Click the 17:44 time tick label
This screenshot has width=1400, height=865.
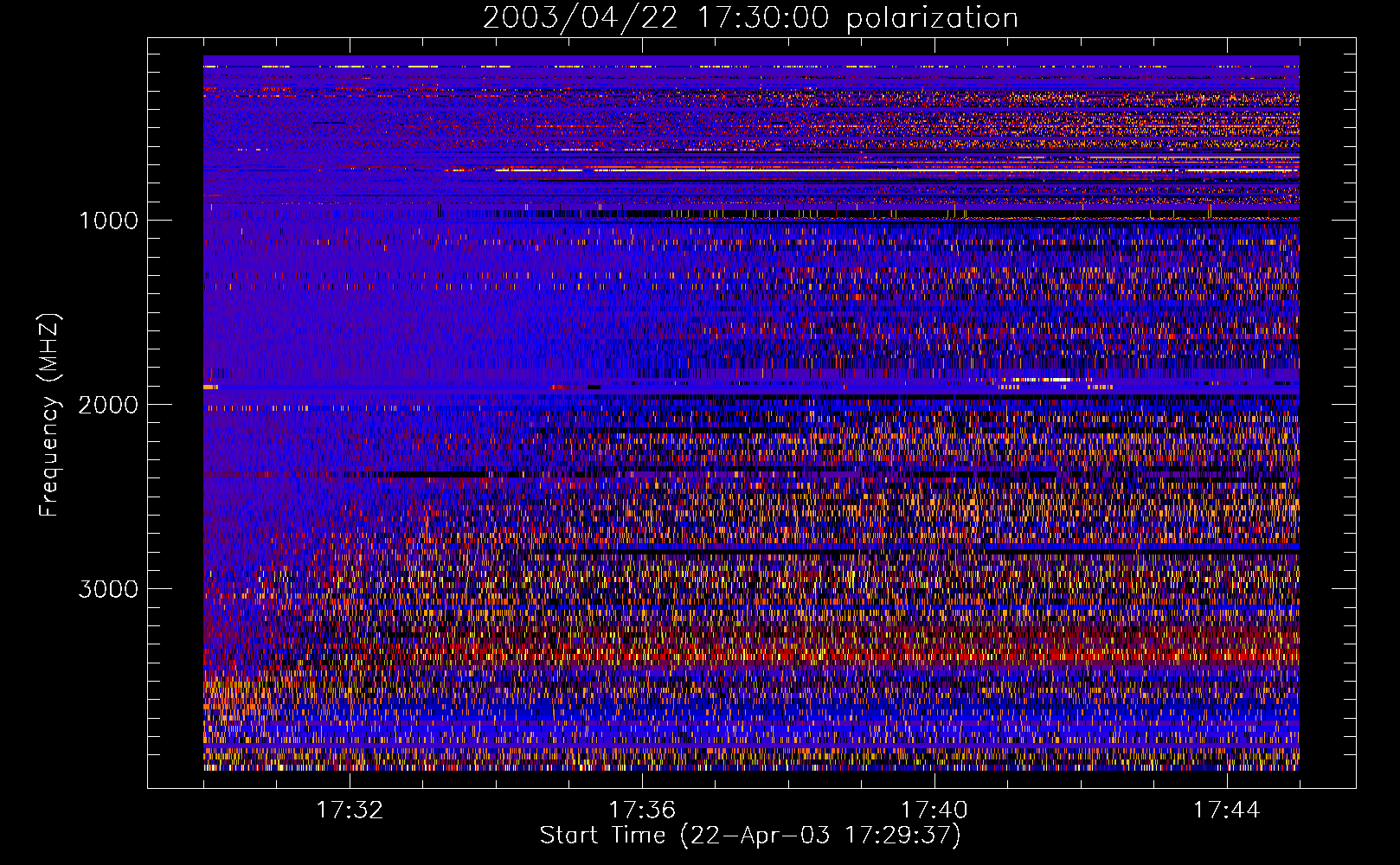point(1227,811)
